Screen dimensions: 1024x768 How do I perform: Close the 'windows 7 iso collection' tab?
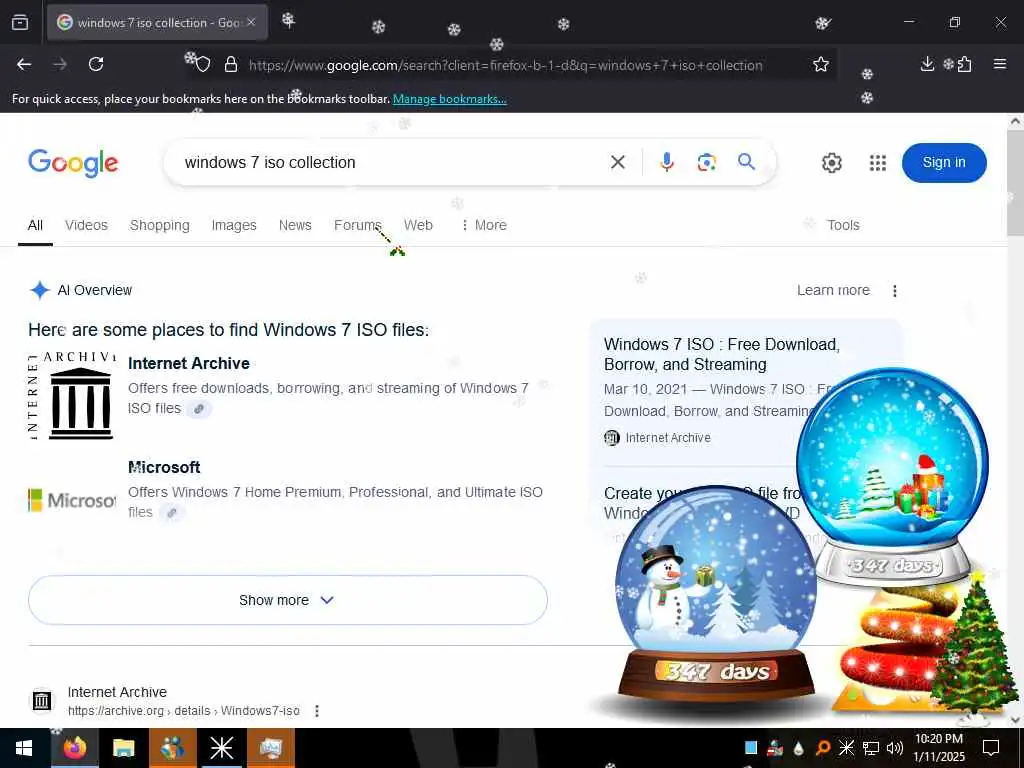pyautogui.click(x=251, y=22)
